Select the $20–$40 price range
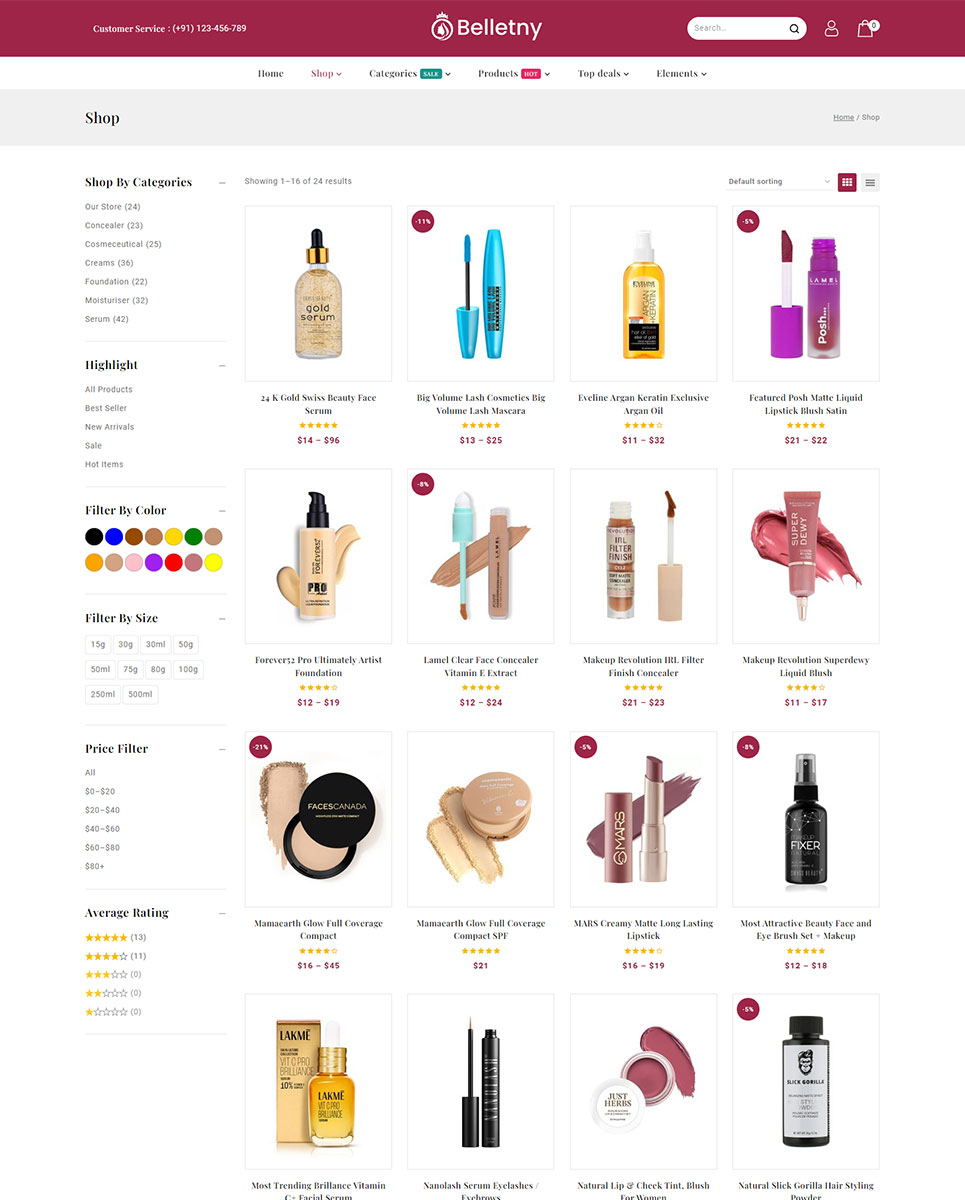Screen dimensions: 965x1200 pos(102,810)
